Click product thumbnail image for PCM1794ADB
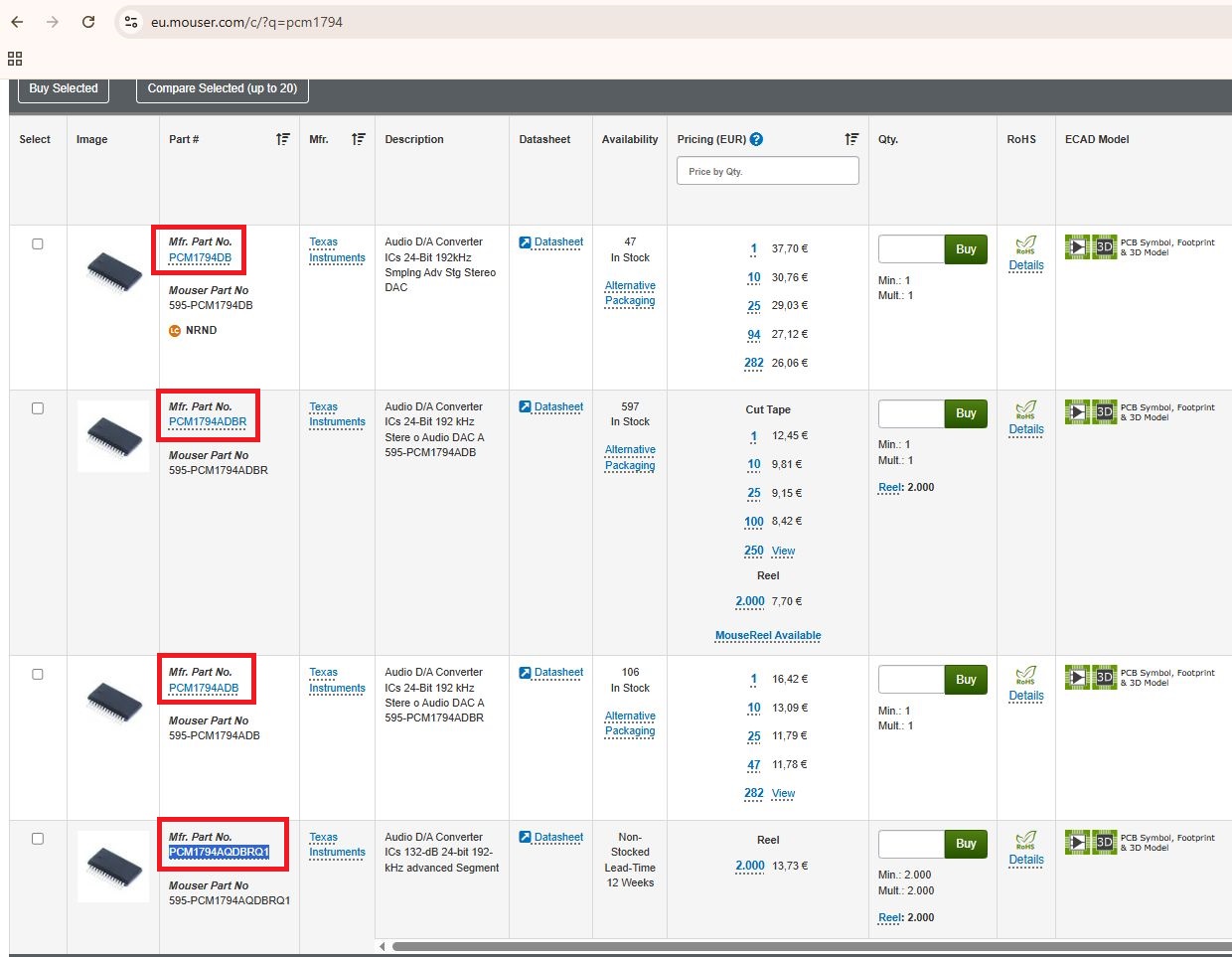 113,701
